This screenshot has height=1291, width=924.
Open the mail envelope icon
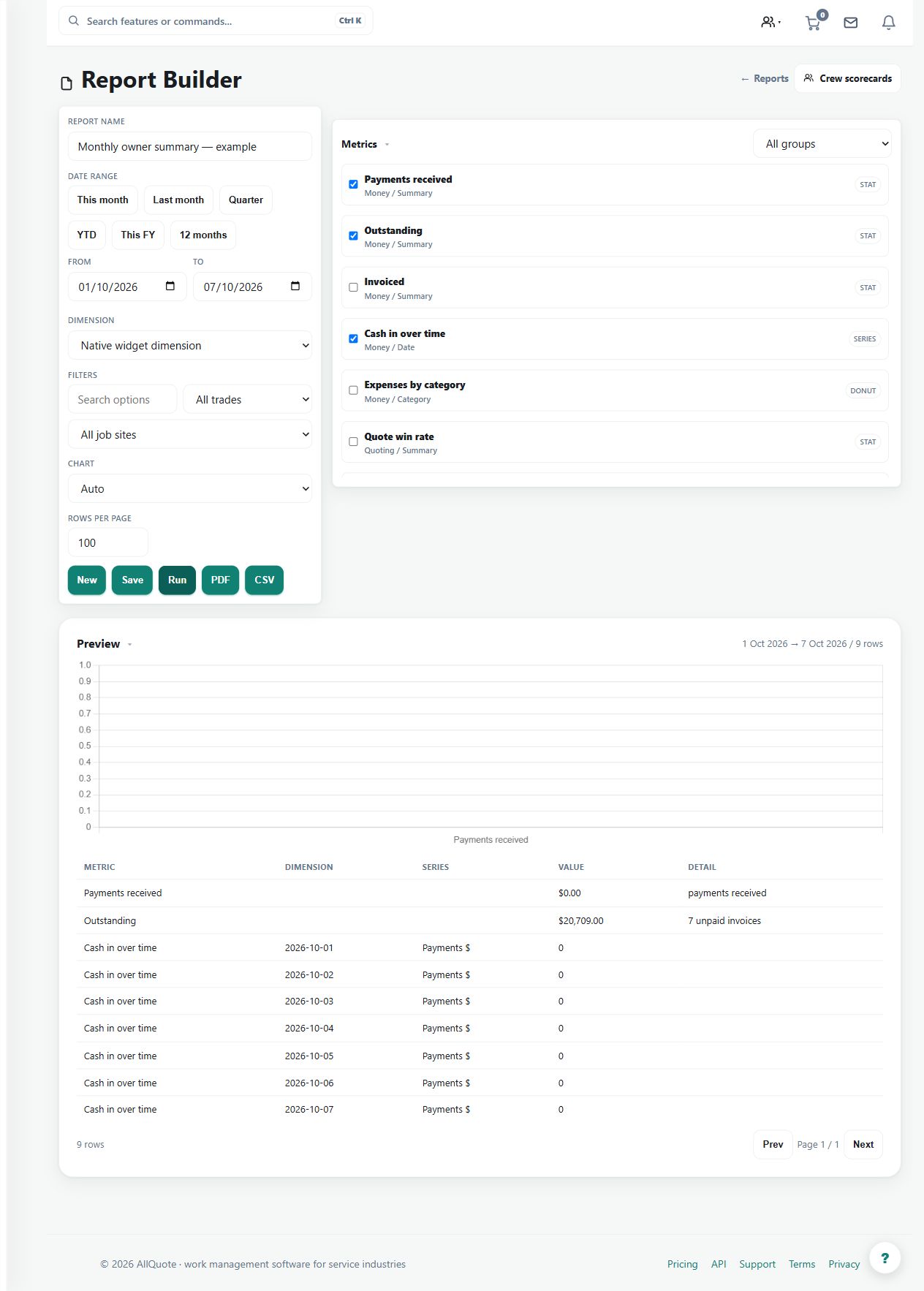pos(850,23)
